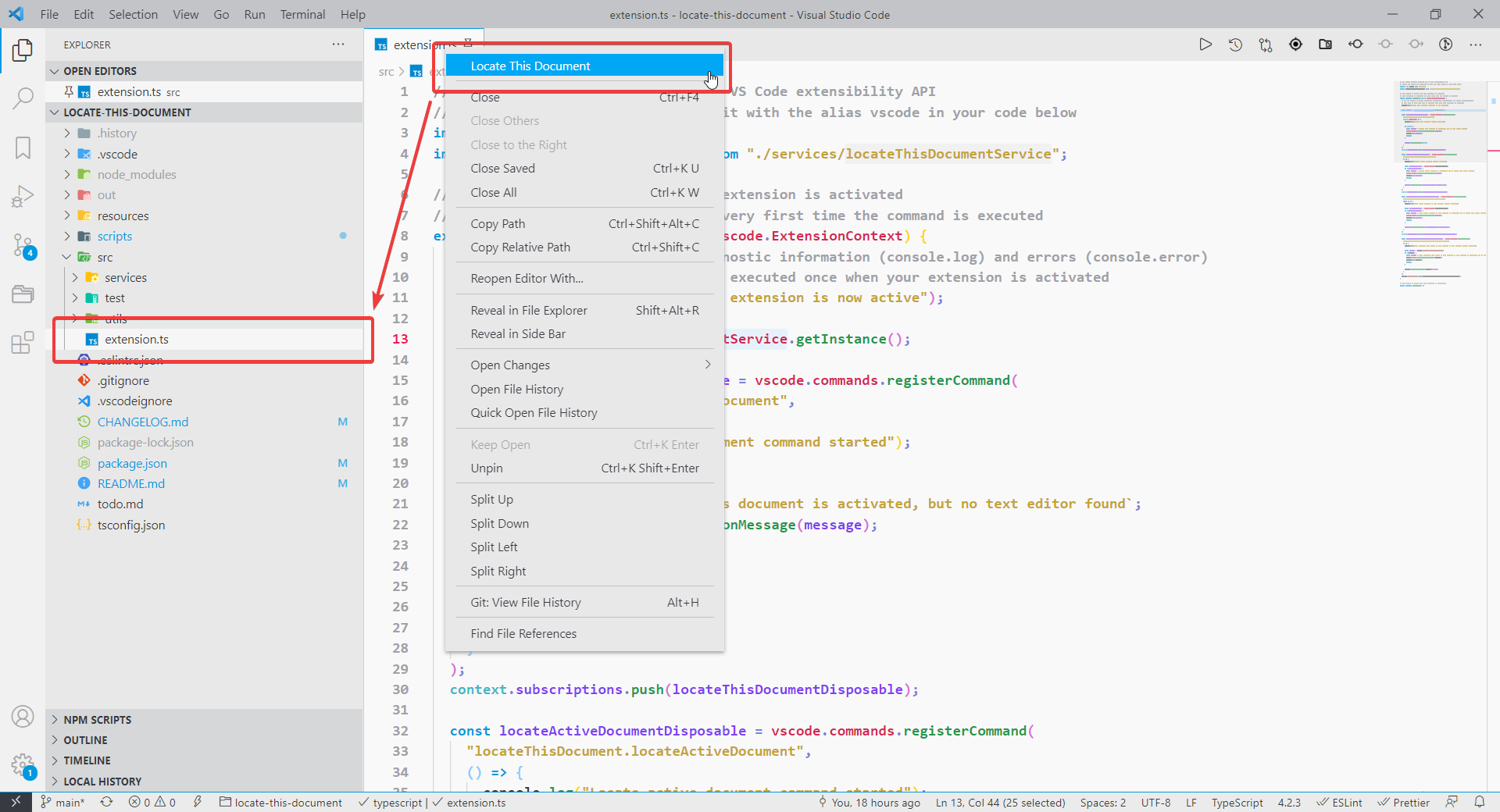1500x812 pixels.
Task: Click Ln 13, Col 44 cursor position
Action: [1000, 802]
